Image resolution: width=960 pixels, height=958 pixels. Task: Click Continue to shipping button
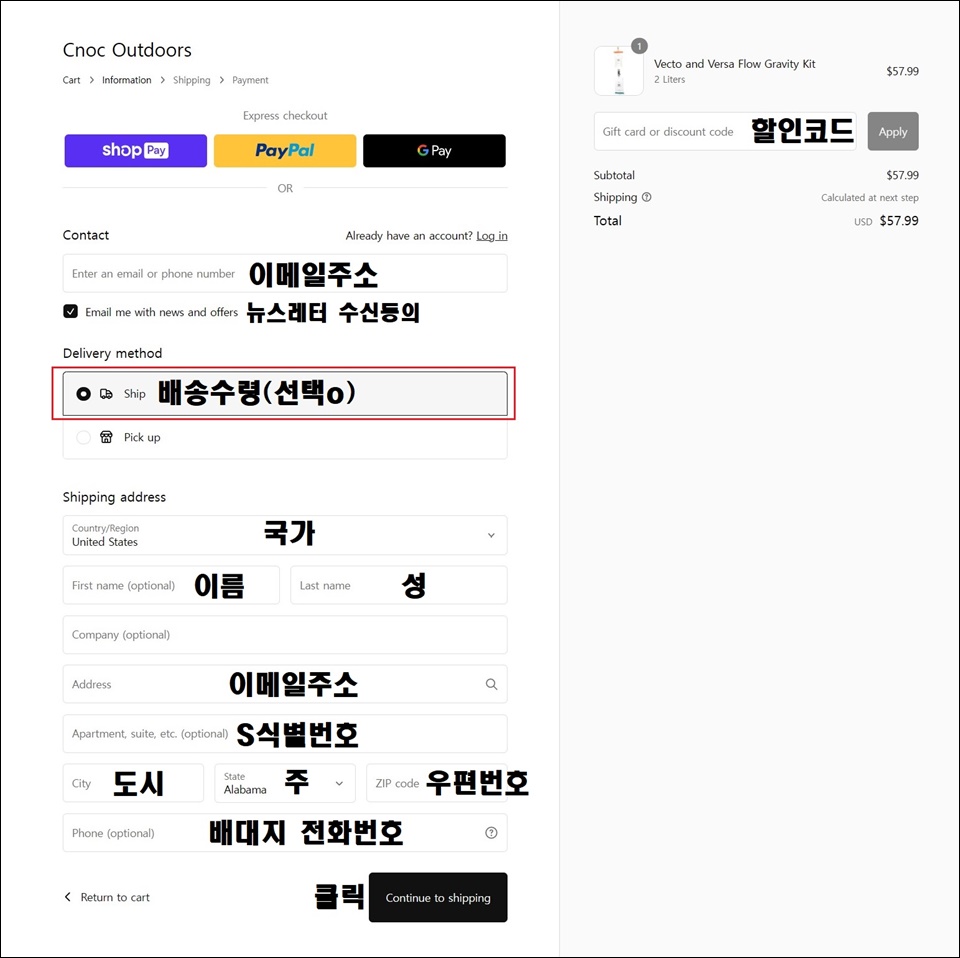(438, 897)
